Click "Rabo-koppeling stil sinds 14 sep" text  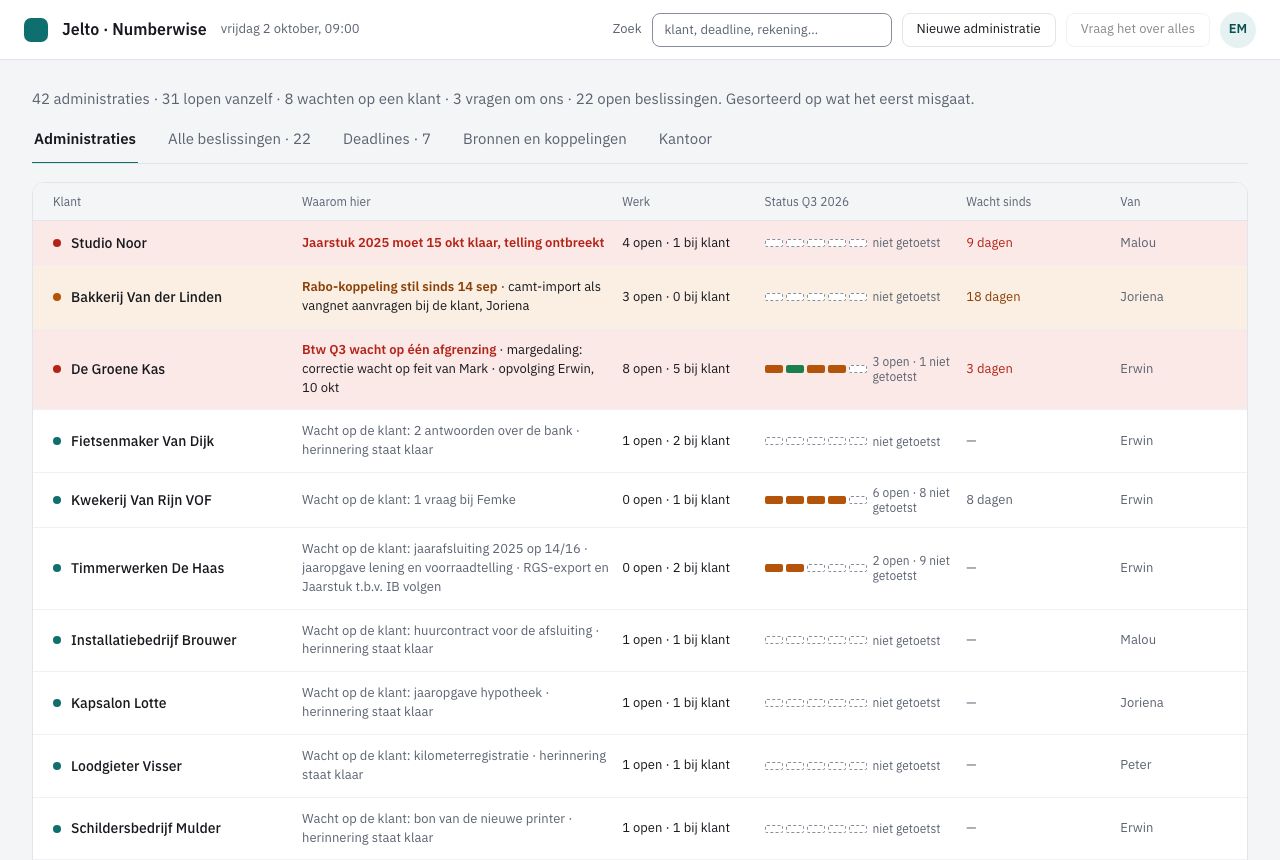click(399, 287)
